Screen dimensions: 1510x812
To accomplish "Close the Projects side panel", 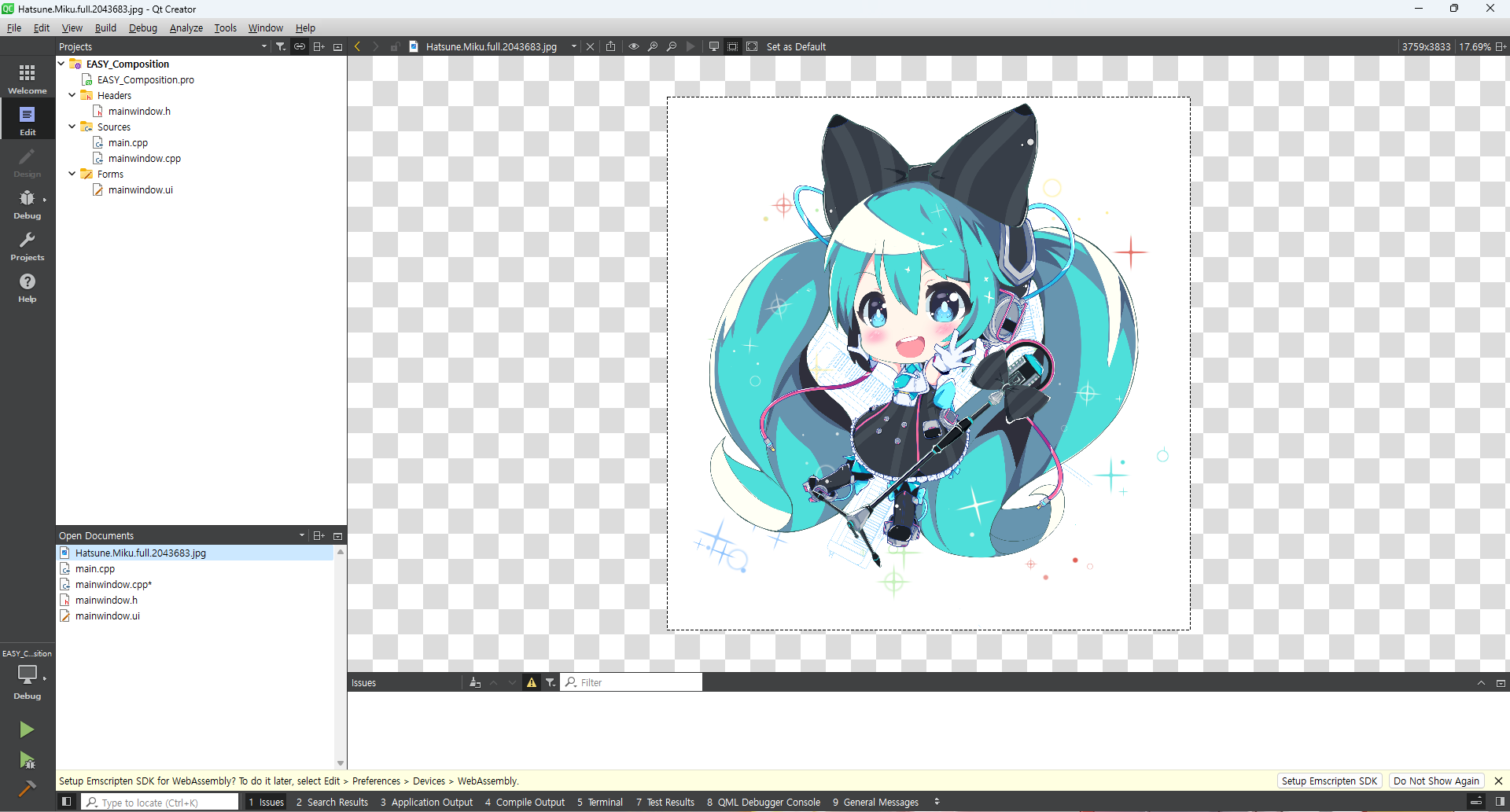I will [x=338, y=46].
